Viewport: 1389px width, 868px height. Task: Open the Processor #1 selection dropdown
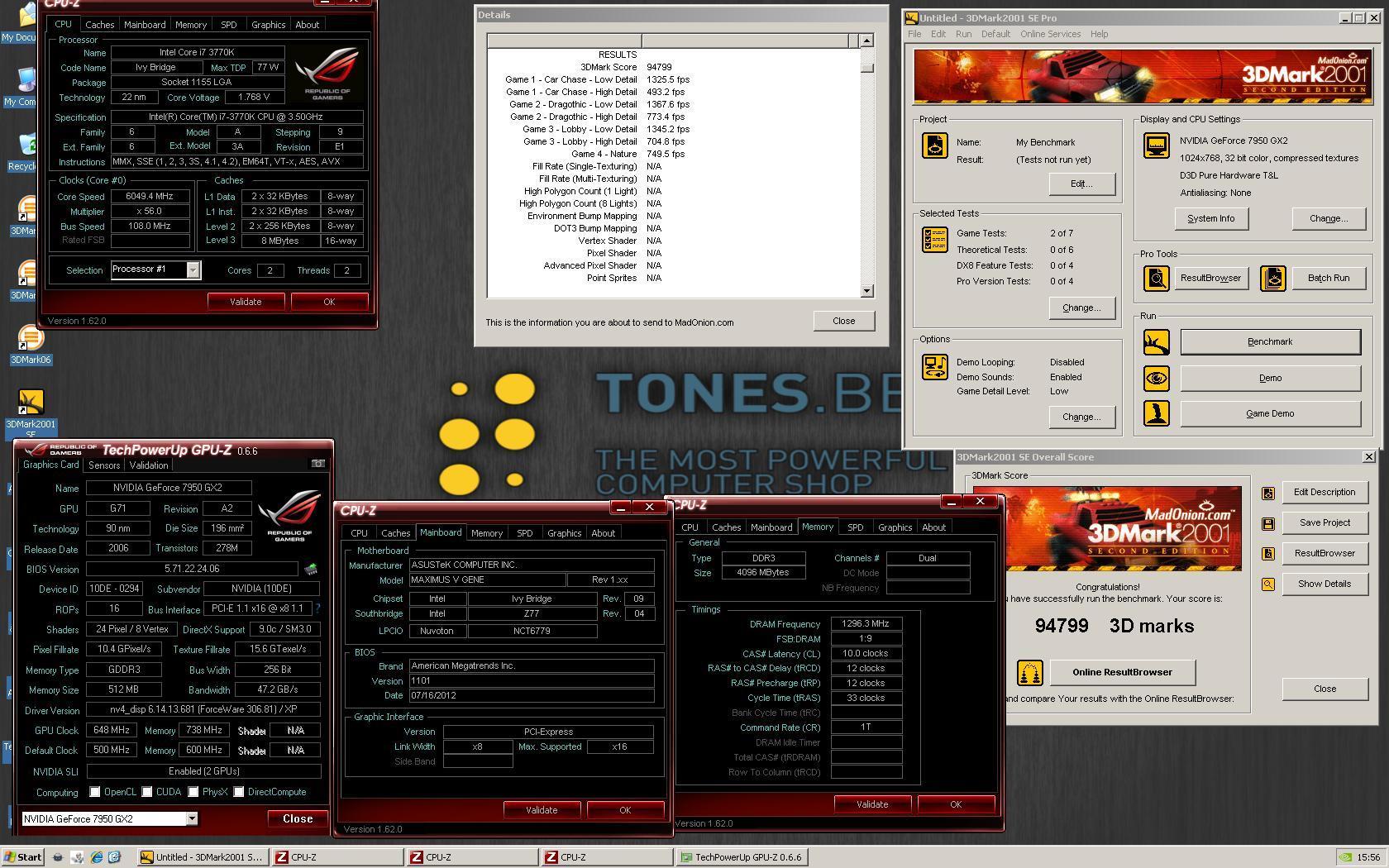click(193, 270)
